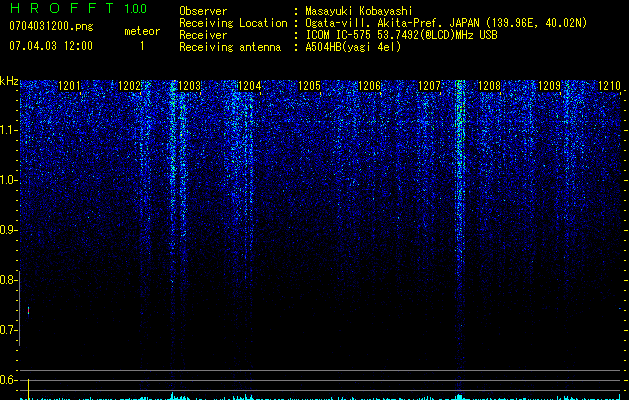The image size is (629, 400).
Task: Click the Receiving Location label
Action: coord(233,23)
